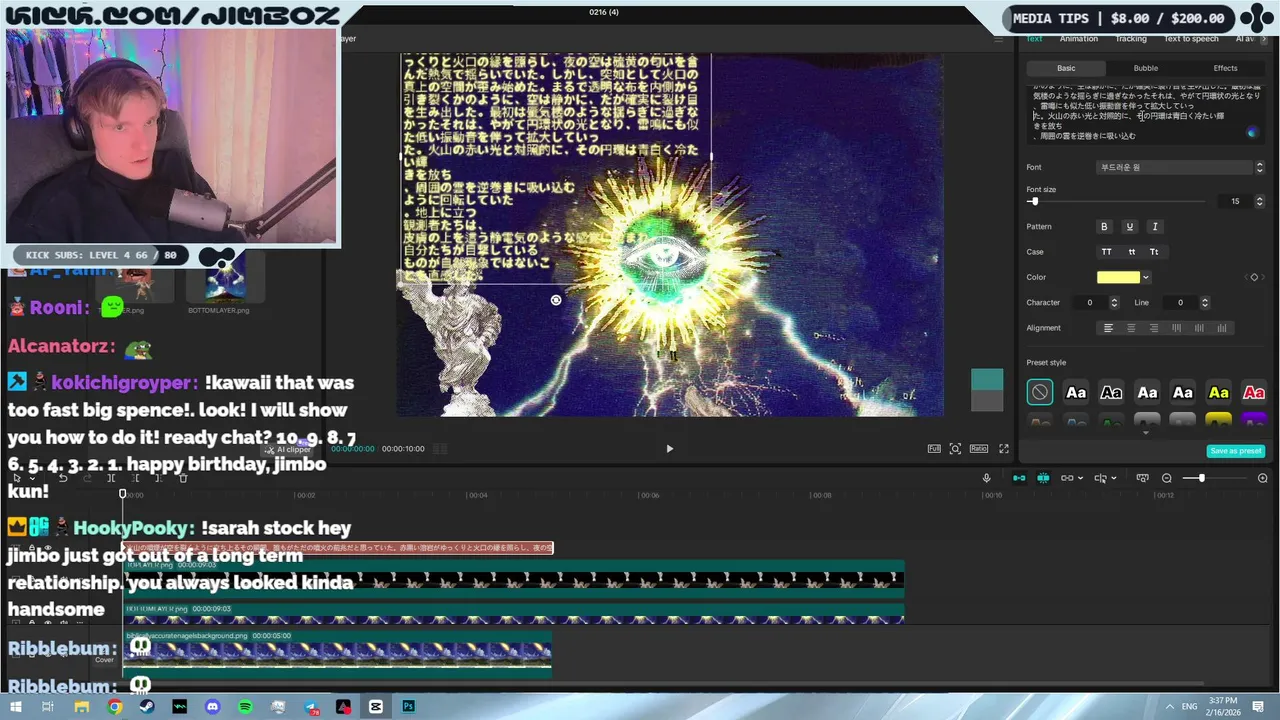Select the yellow Aa preset style
The height and width of the screenshot is (720, 1280).
1218,393
